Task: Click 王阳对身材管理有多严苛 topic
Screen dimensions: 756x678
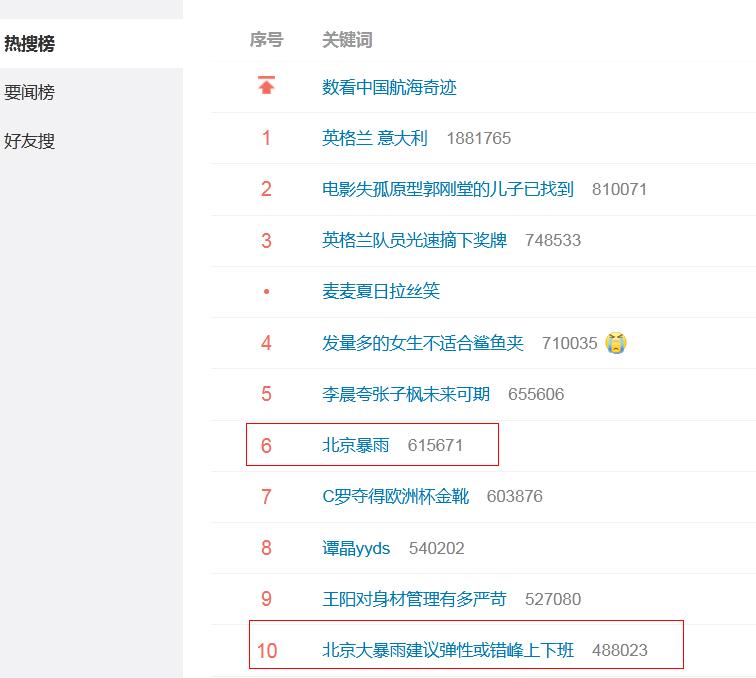Action: [414, 599]
